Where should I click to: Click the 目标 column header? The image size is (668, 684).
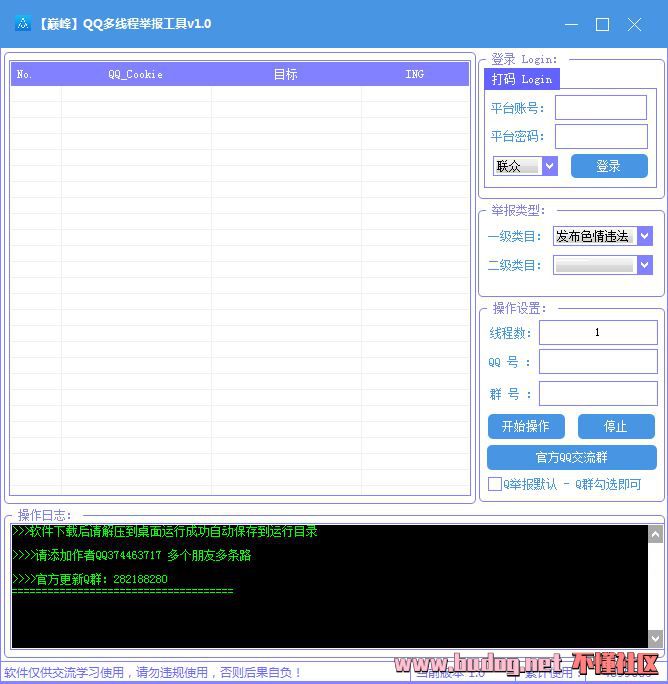(x=285, y=74)
